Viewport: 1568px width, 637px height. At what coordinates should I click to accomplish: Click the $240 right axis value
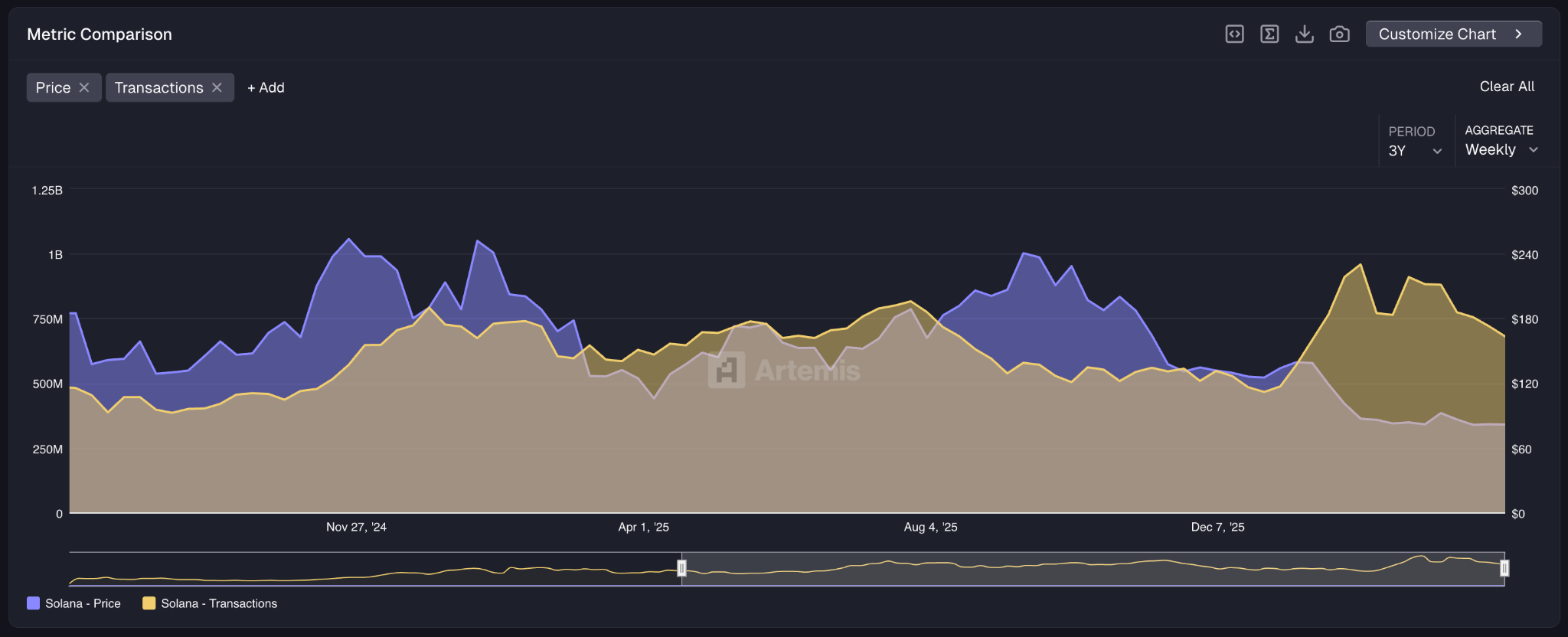coord(1524,255)
